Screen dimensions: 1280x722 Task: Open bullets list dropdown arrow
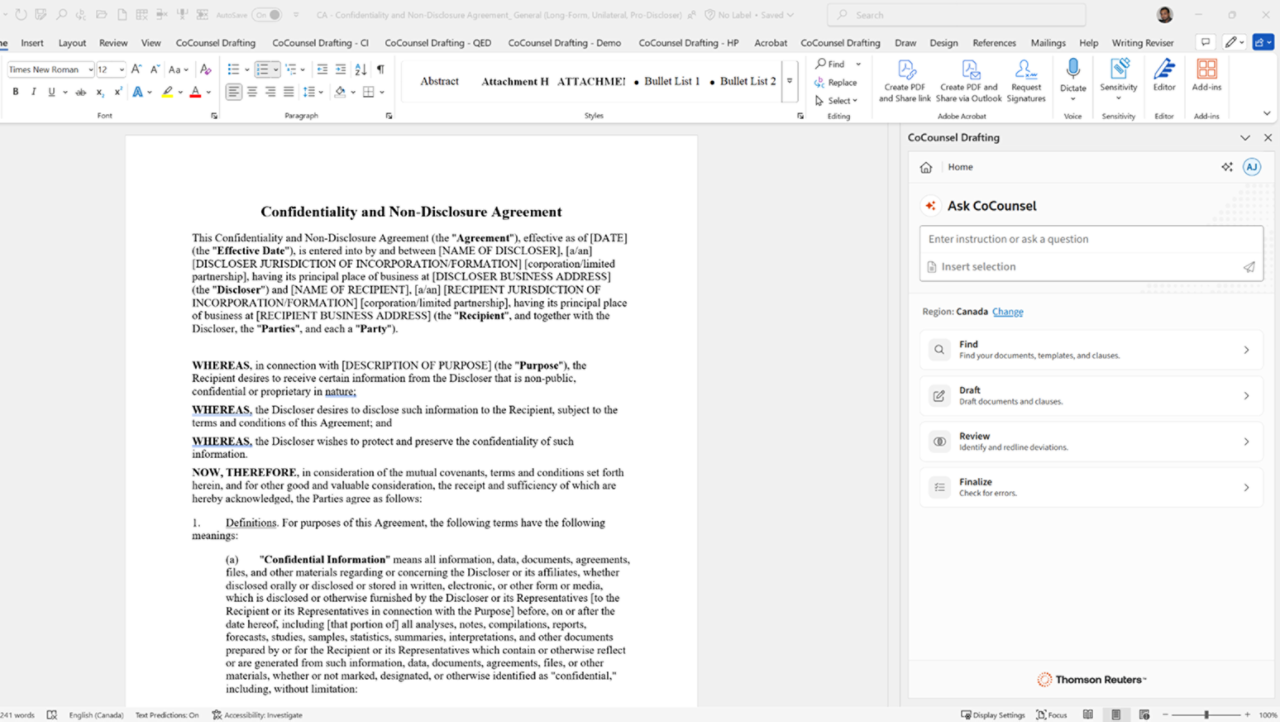click(x=246, y=69)
